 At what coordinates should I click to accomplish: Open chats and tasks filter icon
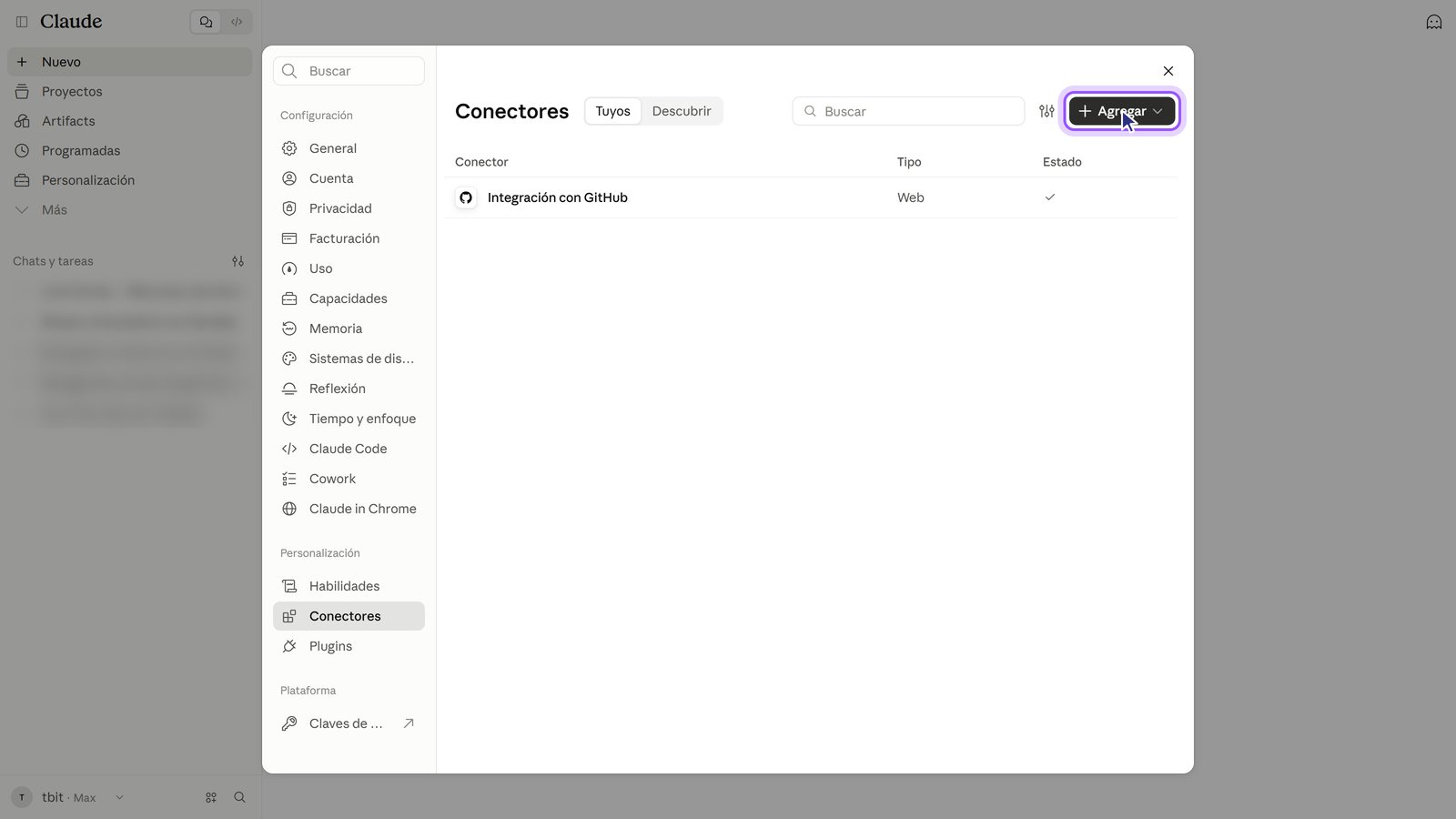238,261
